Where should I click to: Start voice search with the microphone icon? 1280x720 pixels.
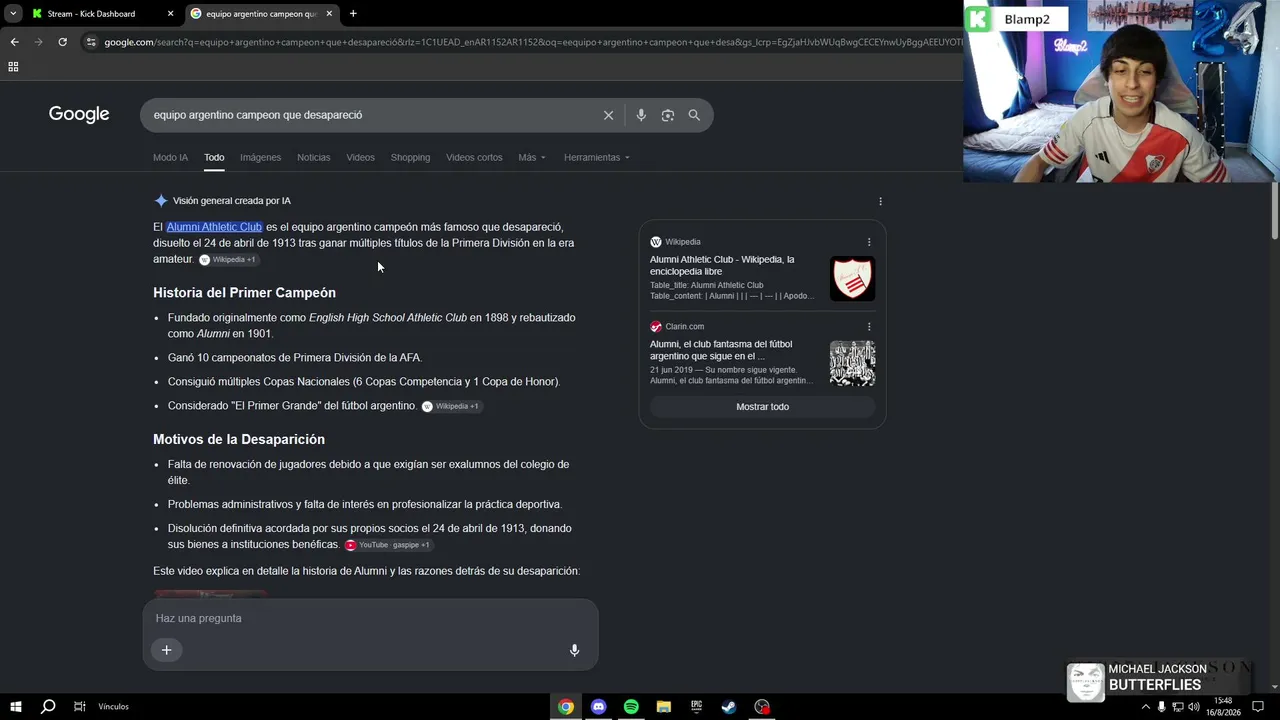pos(641,115)
